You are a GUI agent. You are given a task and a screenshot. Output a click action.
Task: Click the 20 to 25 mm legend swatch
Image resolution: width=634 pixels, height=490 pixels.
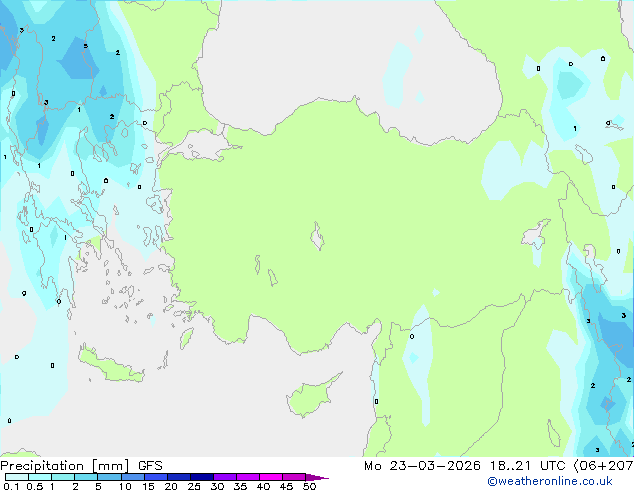point(178,477)
